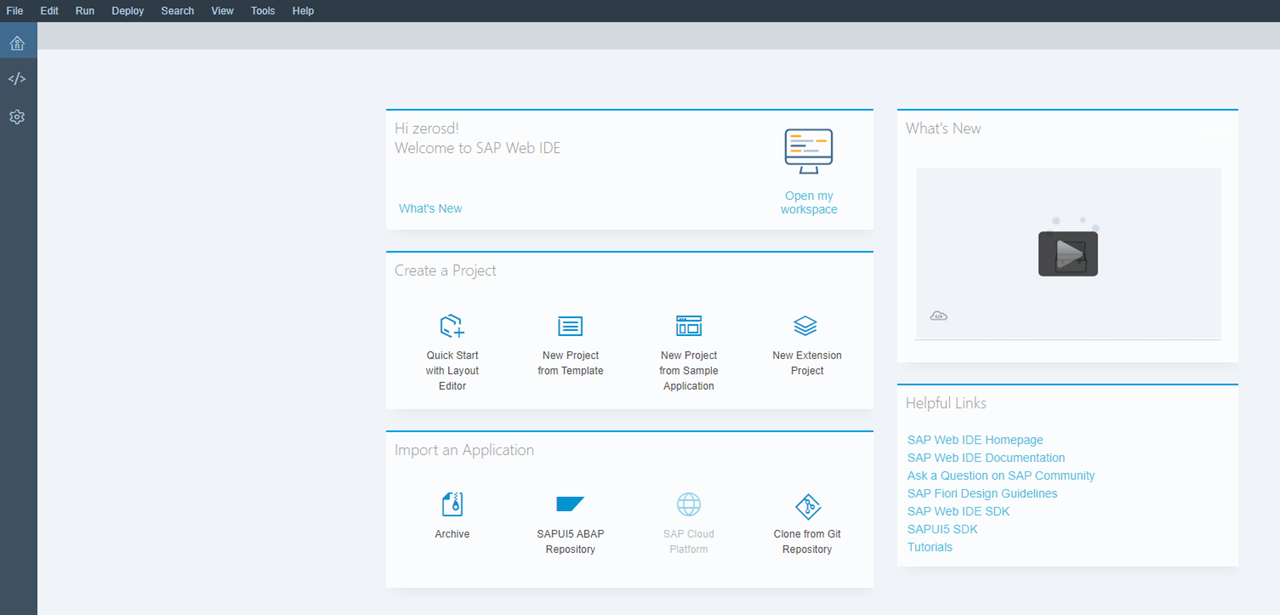Open SAP Fiori Design Guidelines link
The height and width of the screenshot is (615, 1280).
[982, 494]
